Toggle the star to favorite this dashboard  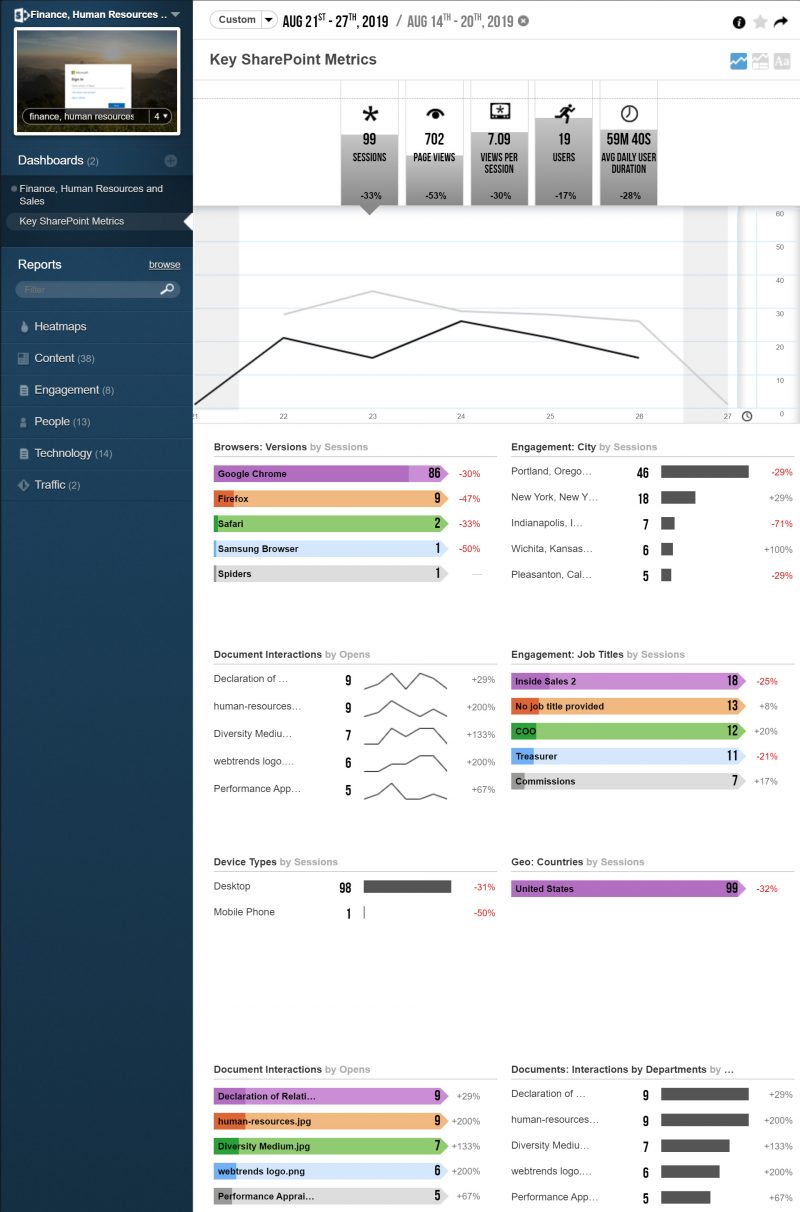coord(758,22)
